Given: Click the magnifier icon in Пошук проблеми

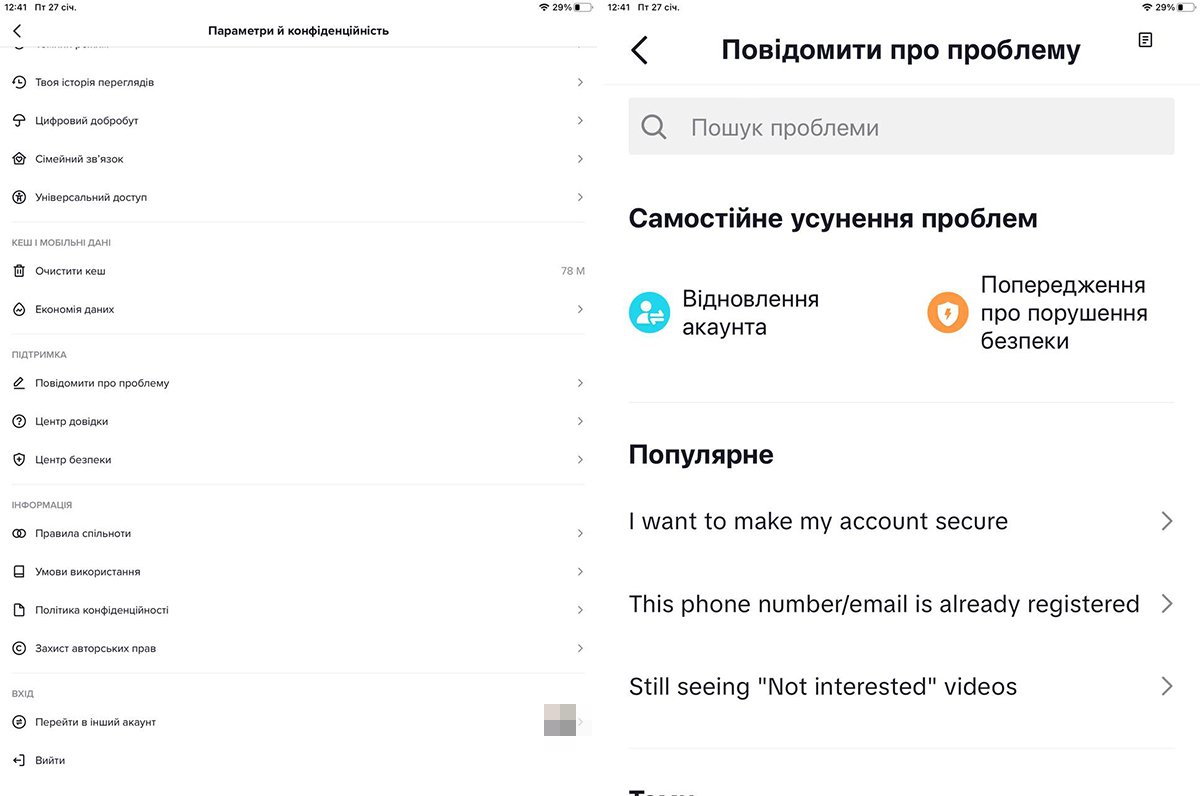Looking at the screenshot, I should [654, 127].
